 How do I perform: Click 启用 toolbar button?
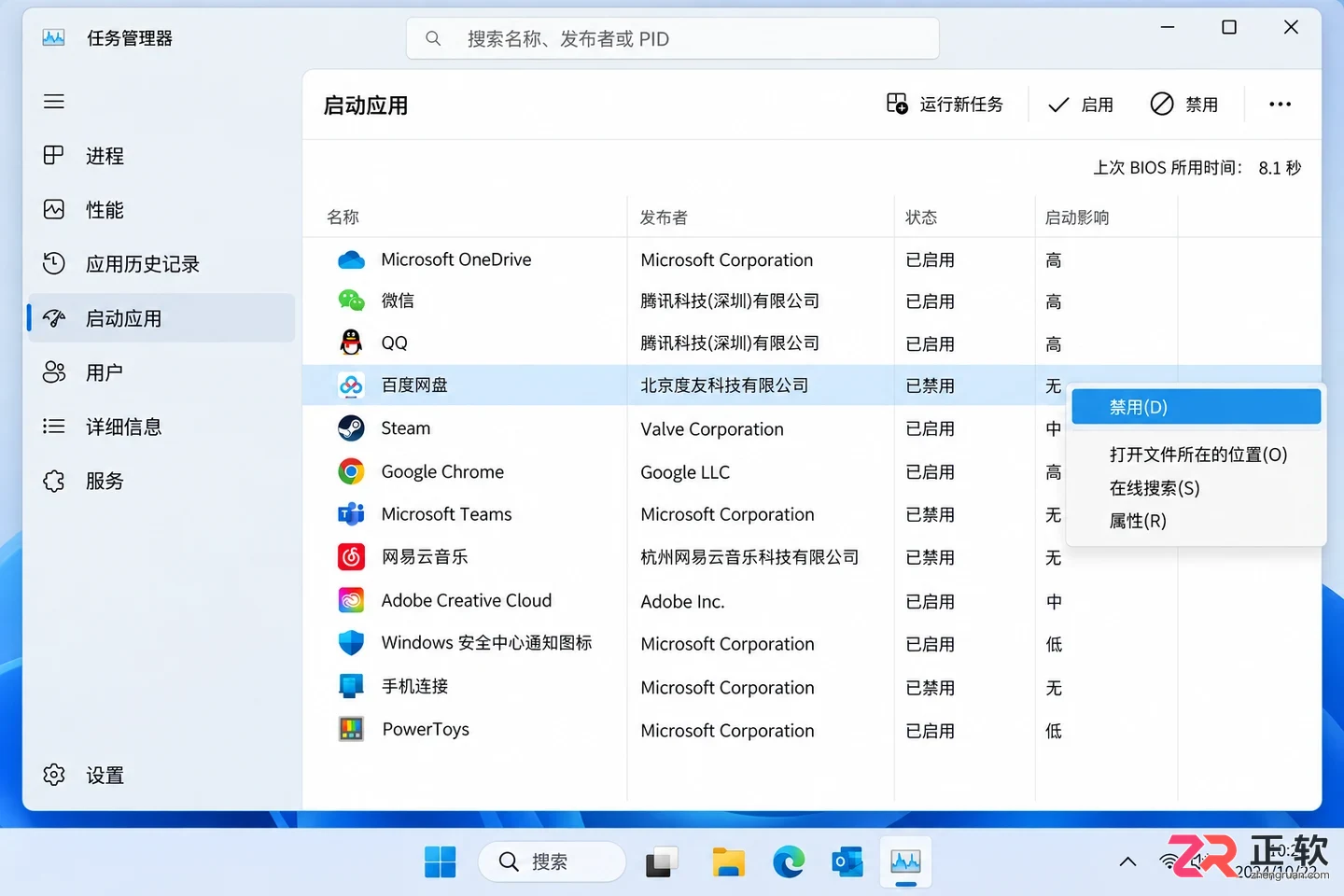(x=1081, y=105)
